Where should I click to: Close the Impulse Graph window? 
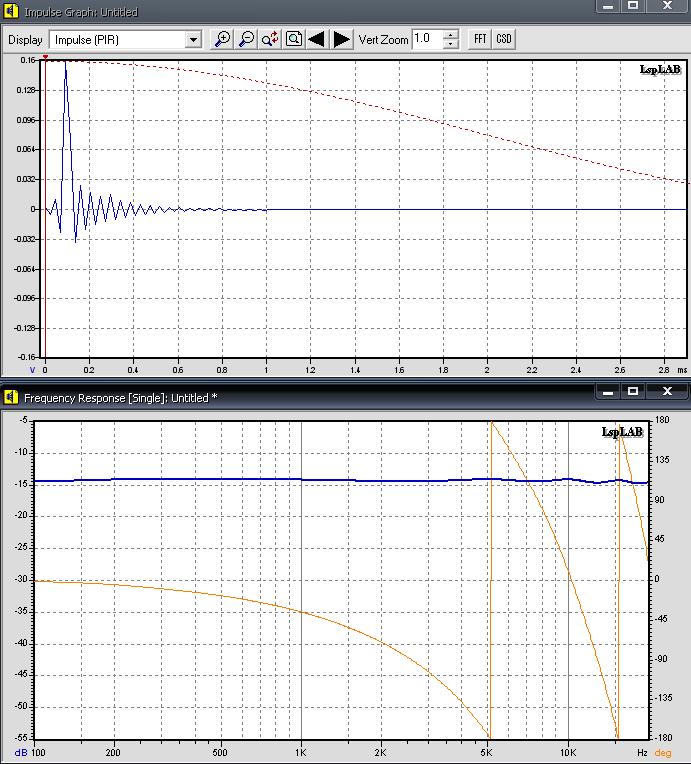[667, 6]
